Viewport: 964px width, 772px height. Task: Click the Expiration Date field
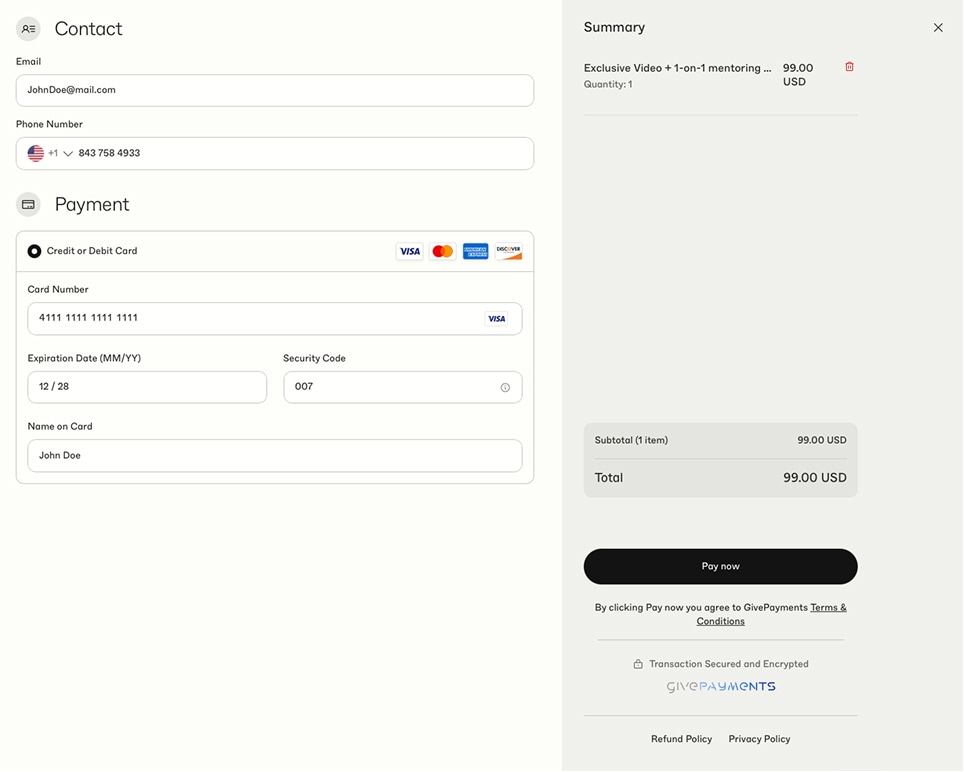coord(147,387)
